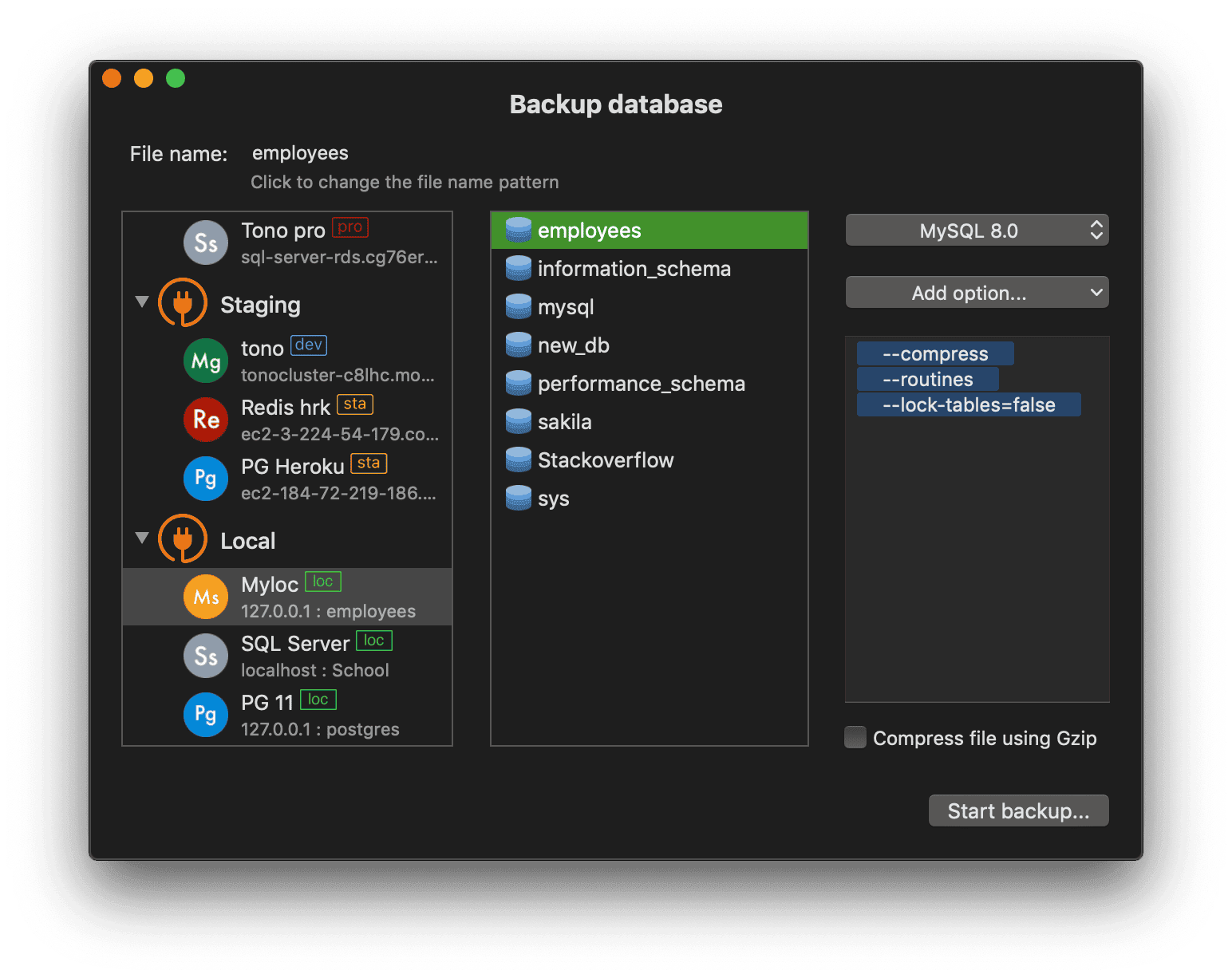Select the --lock-tables=false option tag

[969, 404]
